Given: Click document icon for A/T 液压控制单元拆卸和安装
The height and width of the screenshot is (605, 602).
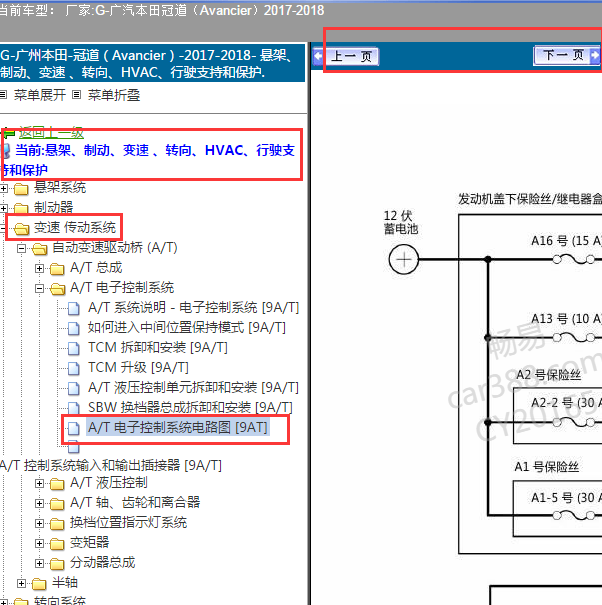Looking at the screenshot, I should coord(74,389).
